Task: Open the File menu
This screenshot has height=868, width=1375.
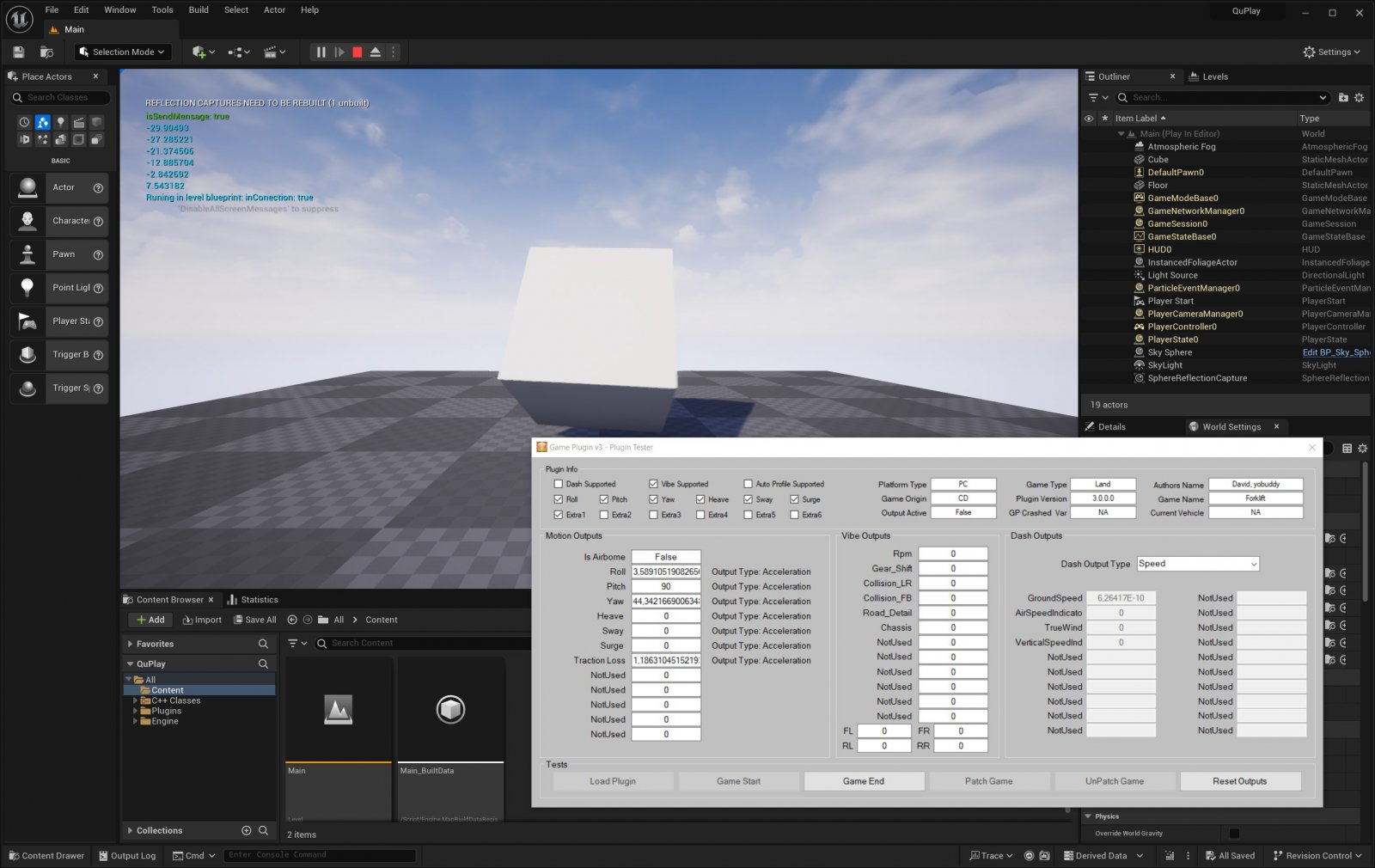Action: click(x=52, y=10)
